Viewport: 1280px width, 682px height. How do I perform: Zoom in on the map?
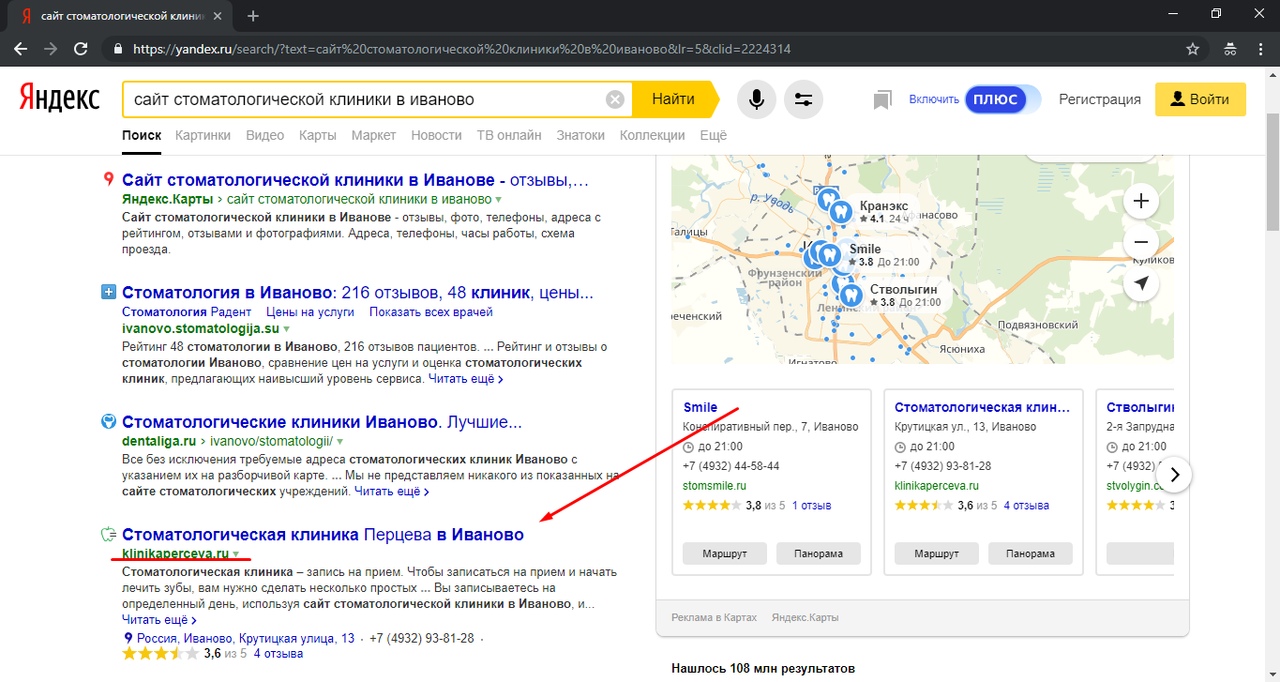(x=1141, y=201)
